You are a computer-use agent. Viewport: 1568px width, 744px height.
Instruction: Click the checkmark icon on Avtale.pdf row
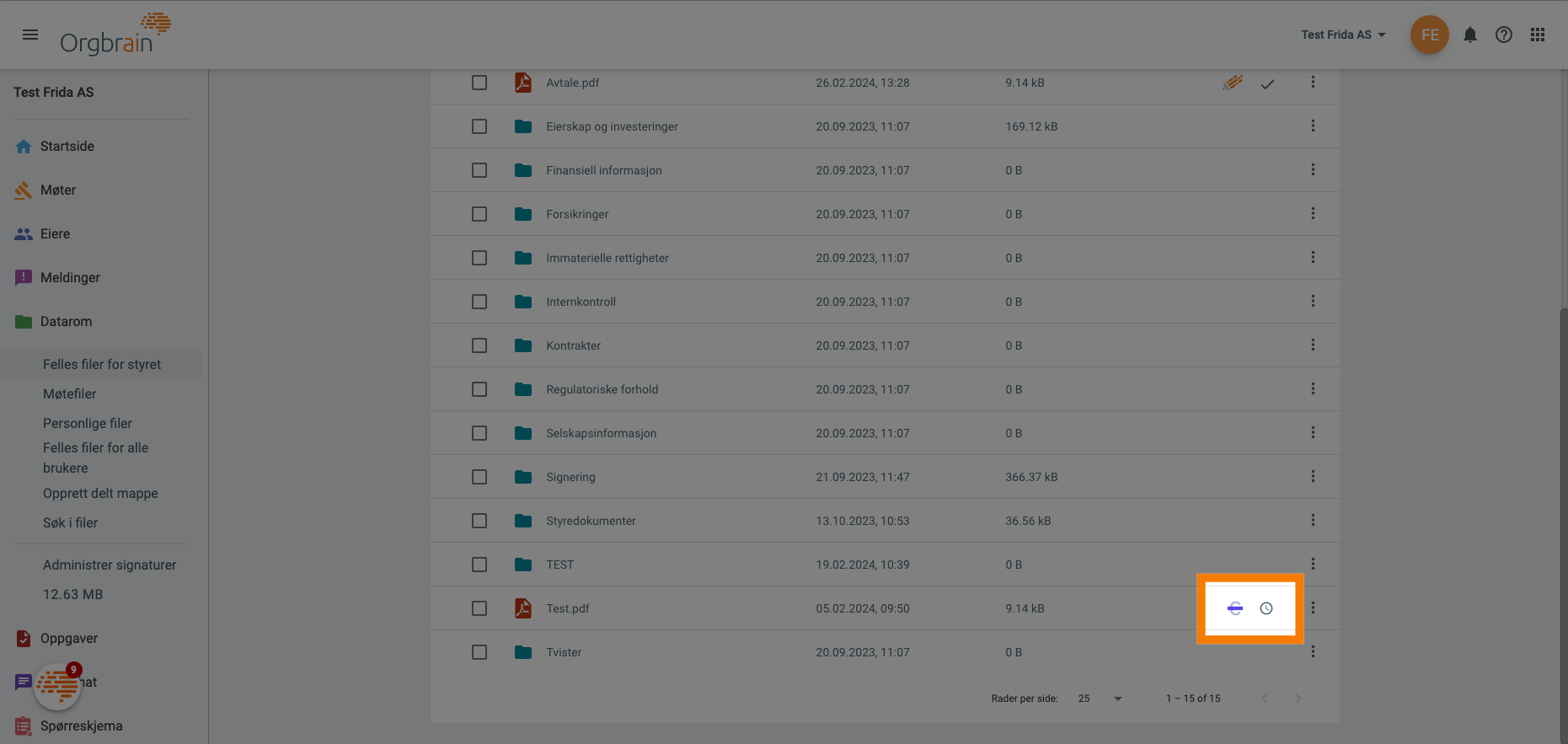[1267, 83]
